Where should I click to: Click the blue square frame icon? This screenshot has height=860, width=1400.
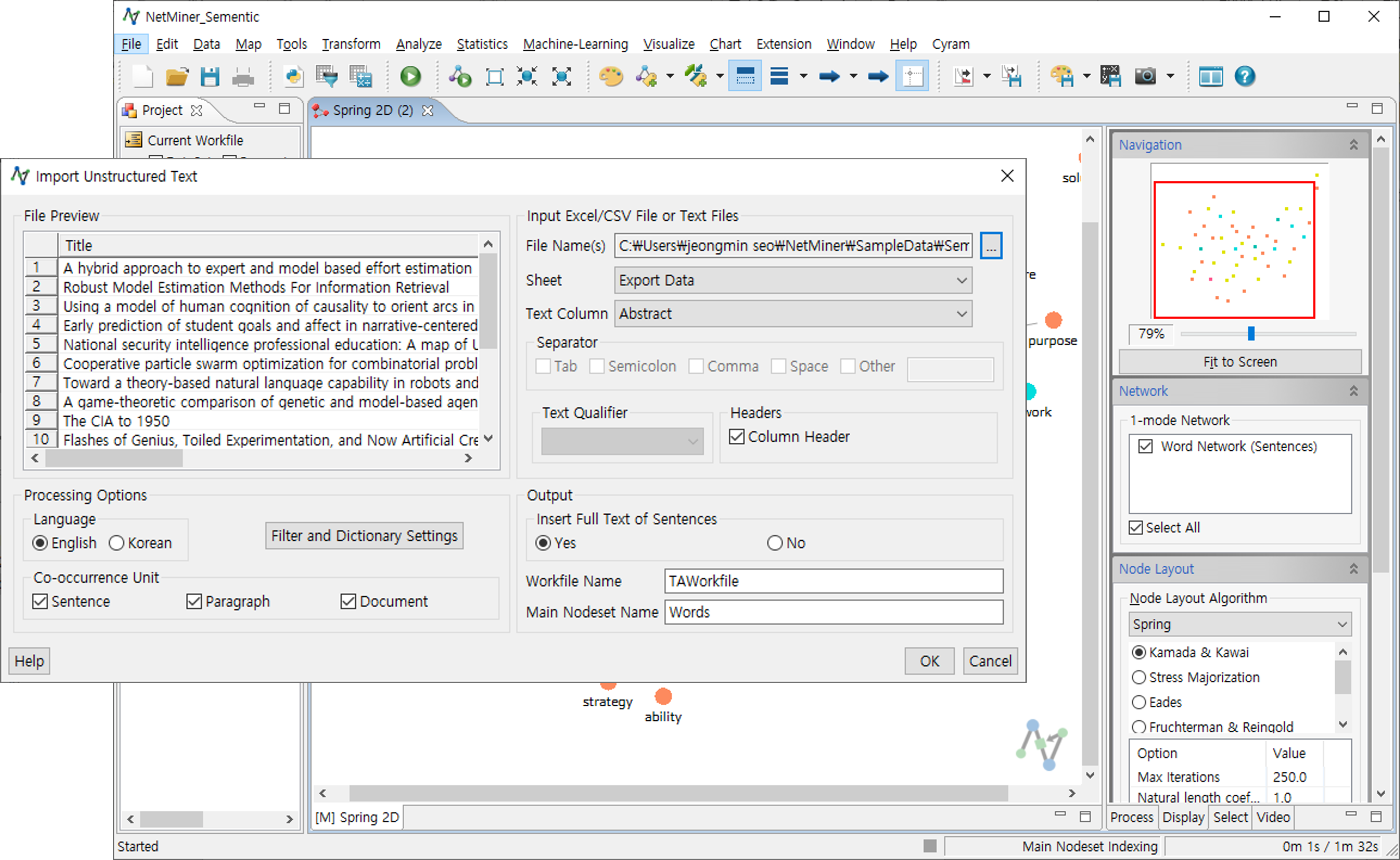tap(495, 76)
